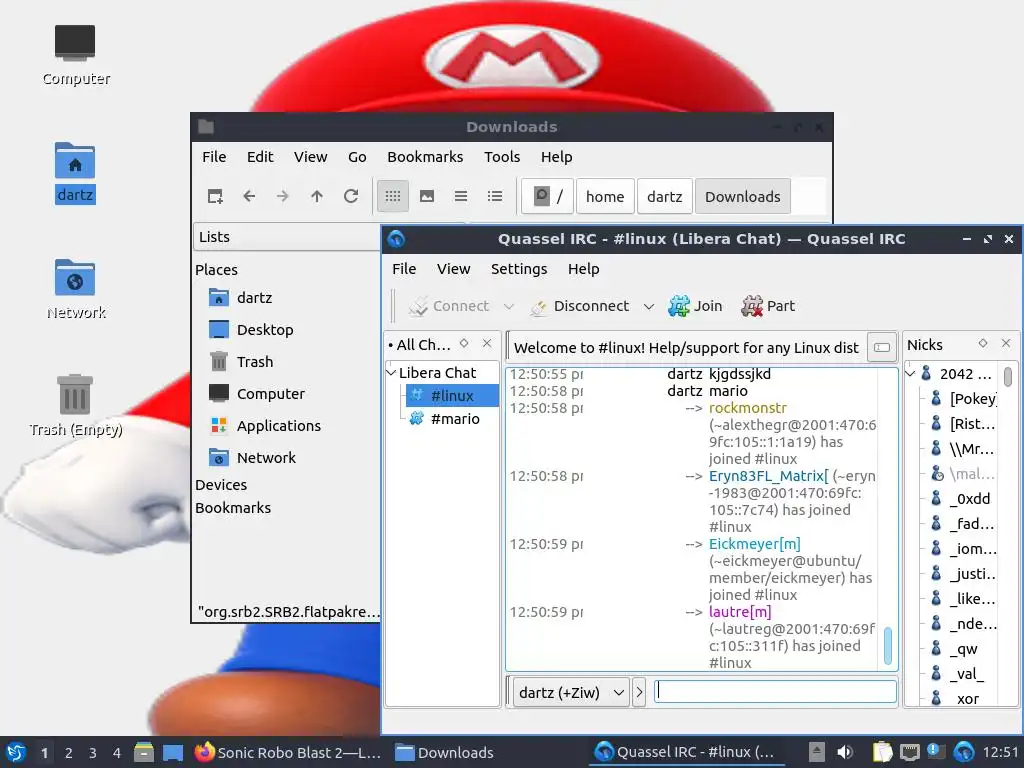Image resolution: width=1024 pixels, height=768 pixels.
Task: Expand the formatting options arrow beside nick selector
Action: pyautogui.click(x=639, y=692)
